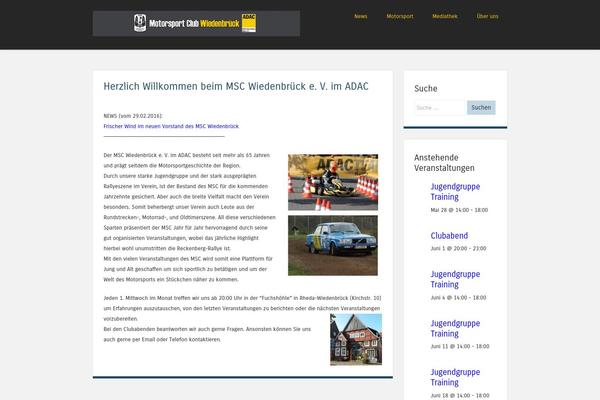This screenshot has height=400, width=600.
Task: Click the heading Herzlich Willkommen beim MSC Wiedenbrück
Action: (236, 87)
